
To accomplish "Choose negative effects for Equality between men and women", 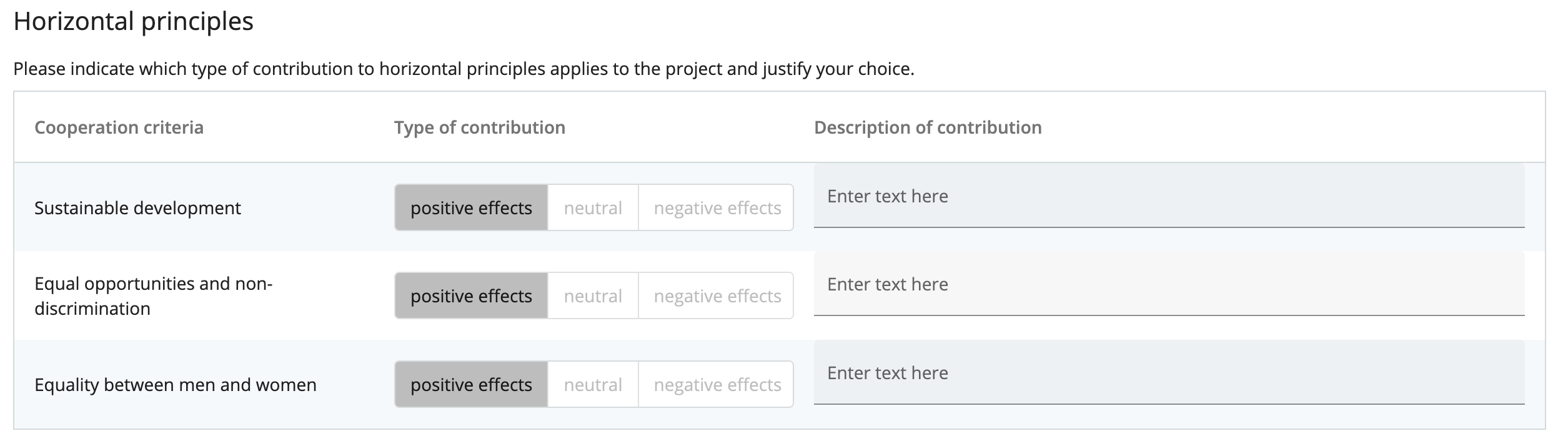I will tap(717, 385).
